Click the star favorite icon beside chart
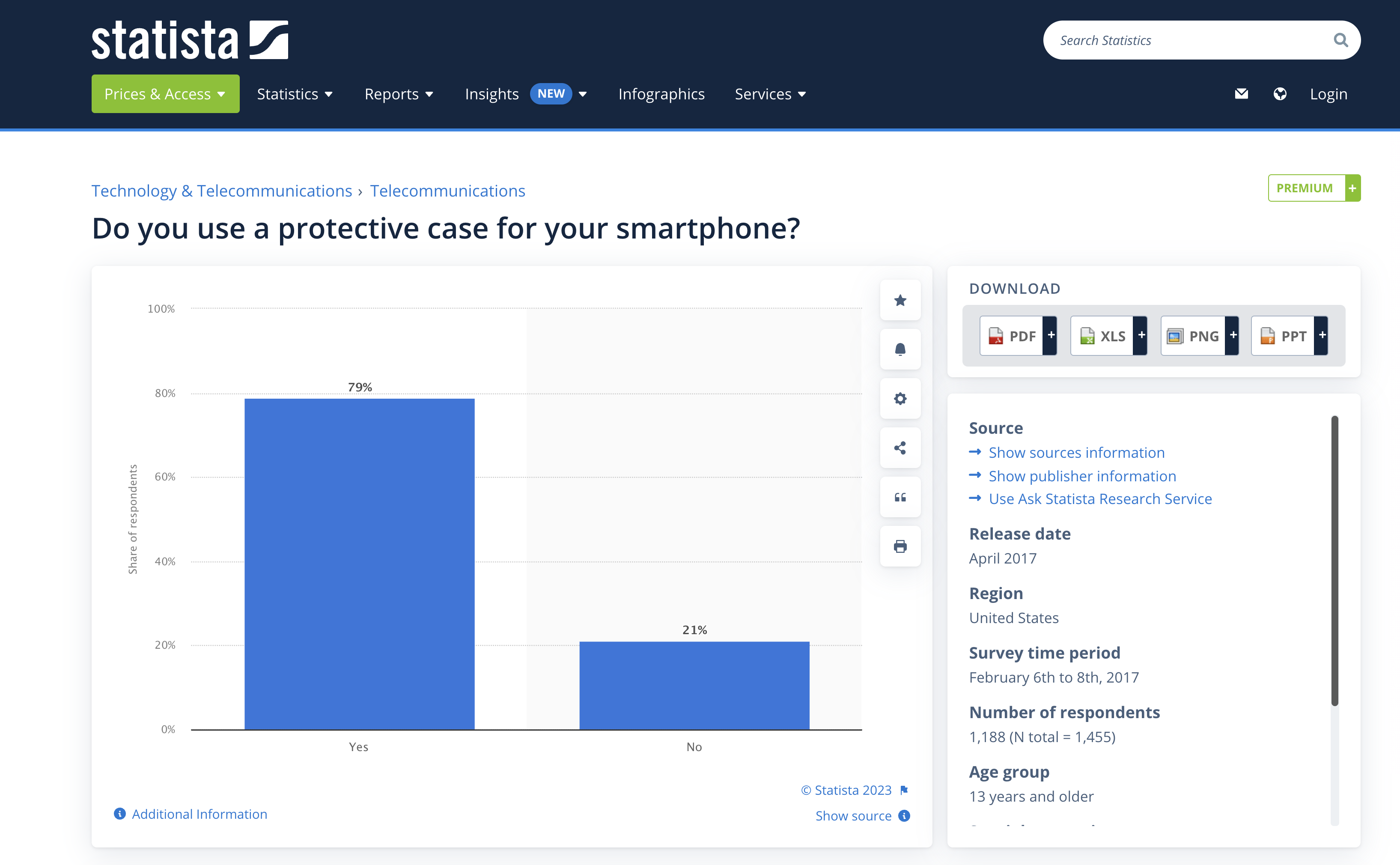This screenshot has height=865, width=1400. 900,300
